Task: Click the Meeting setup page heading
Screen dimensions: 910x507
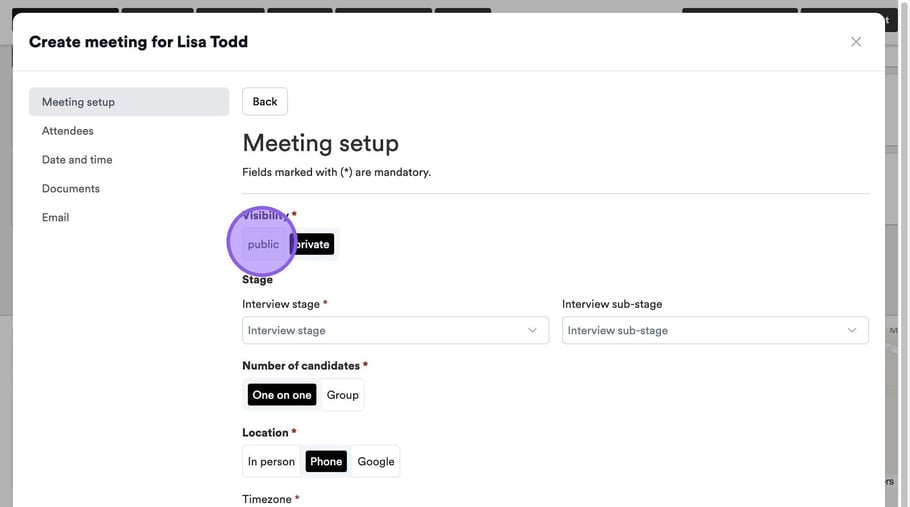Action: point(320,143)
